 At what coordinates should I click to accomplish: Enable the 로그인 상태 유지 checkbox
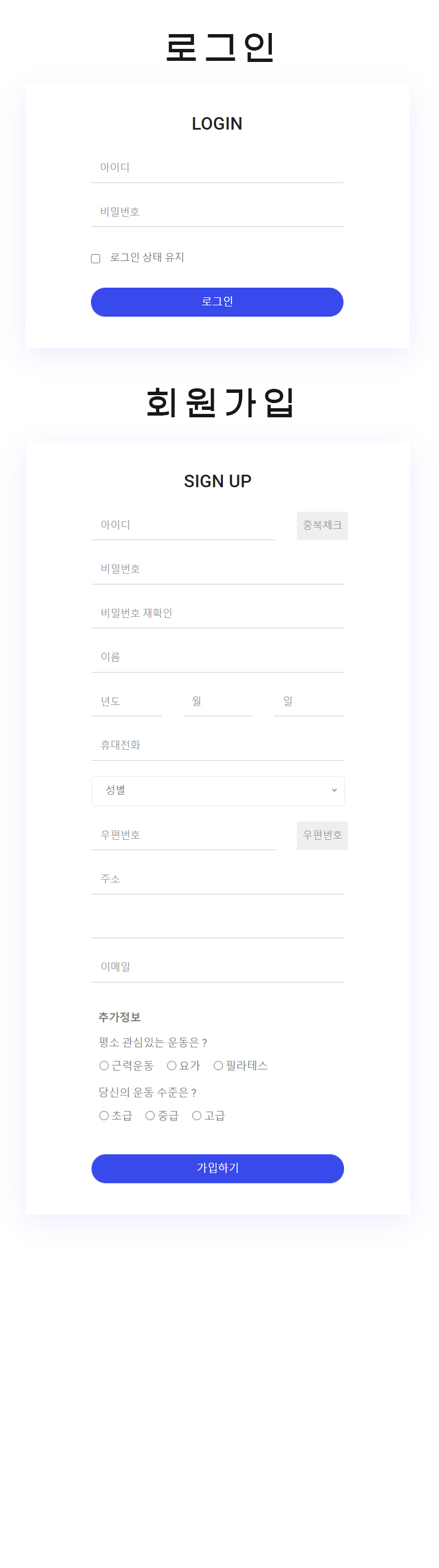coord(96,258)
